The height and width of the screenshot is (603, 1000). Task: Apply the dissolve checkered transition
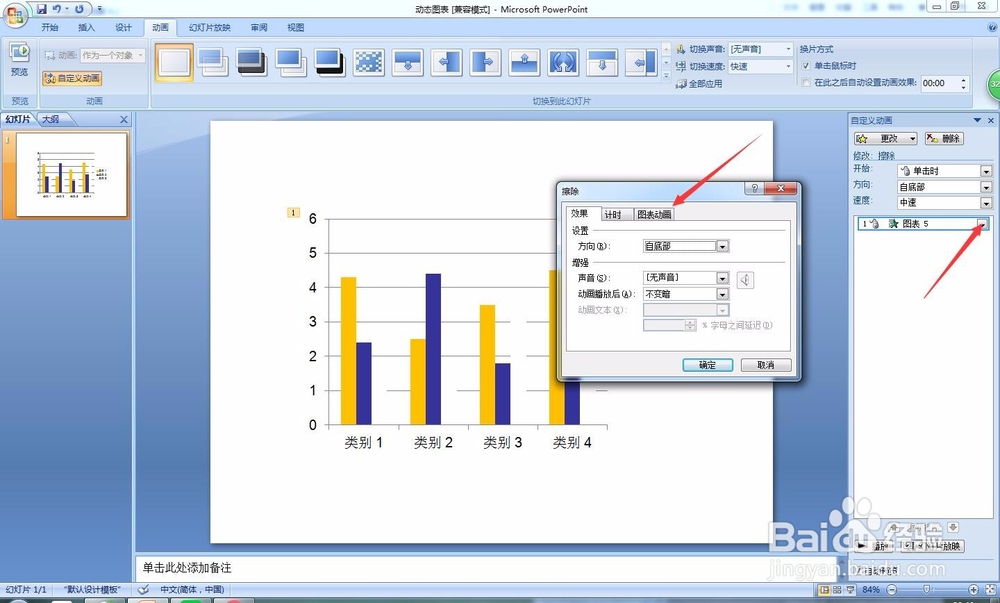[x=369, y=62]
